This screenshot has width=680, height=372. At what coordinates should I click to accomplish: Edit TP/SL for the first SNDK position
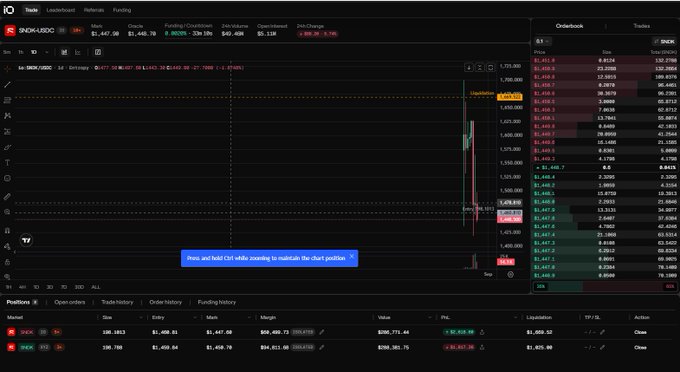pos(602,332)
